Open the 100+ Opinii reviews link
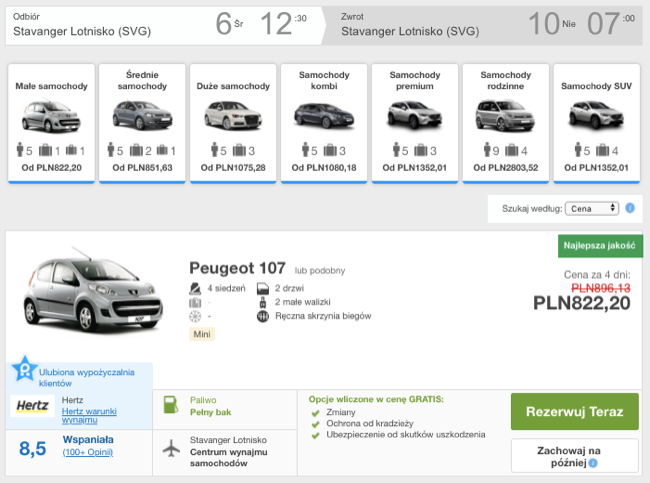This screenshot has width=650, height=483. point(87,452)
